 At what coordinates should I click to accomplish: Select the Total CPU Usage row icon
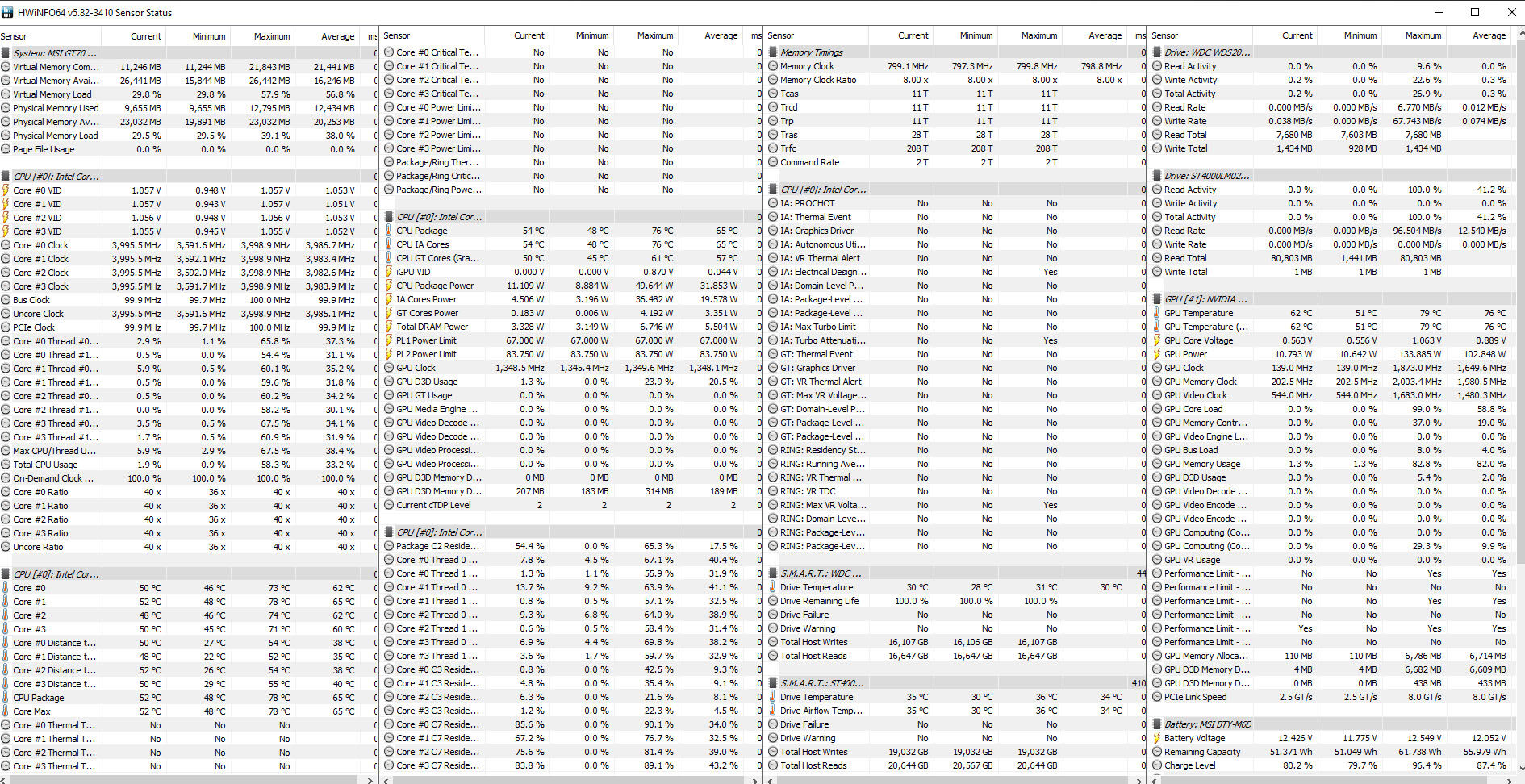coord(6,465)
